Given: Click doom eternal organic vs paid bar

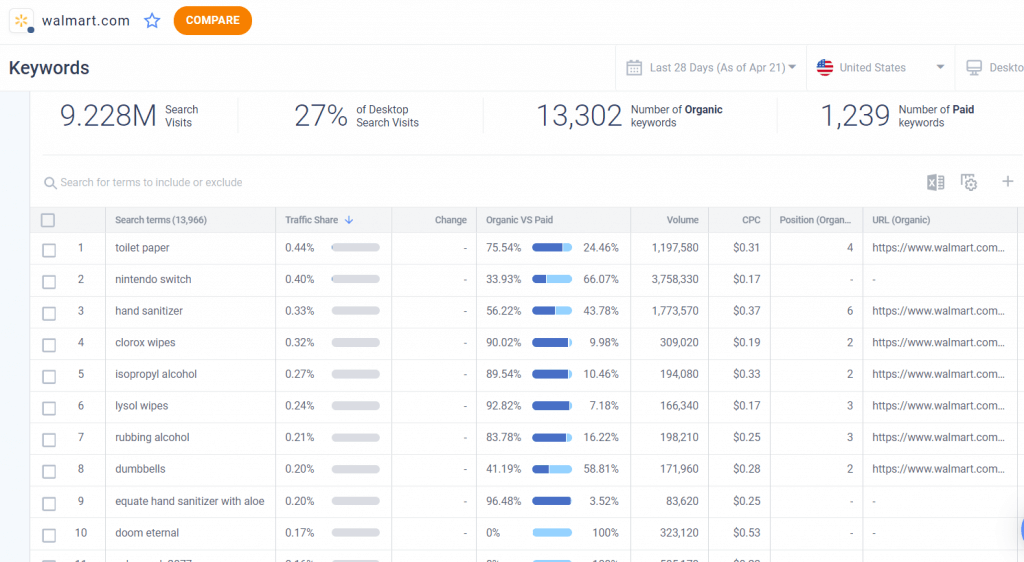Looking at the screenshot, I should [x=552, y=533].
